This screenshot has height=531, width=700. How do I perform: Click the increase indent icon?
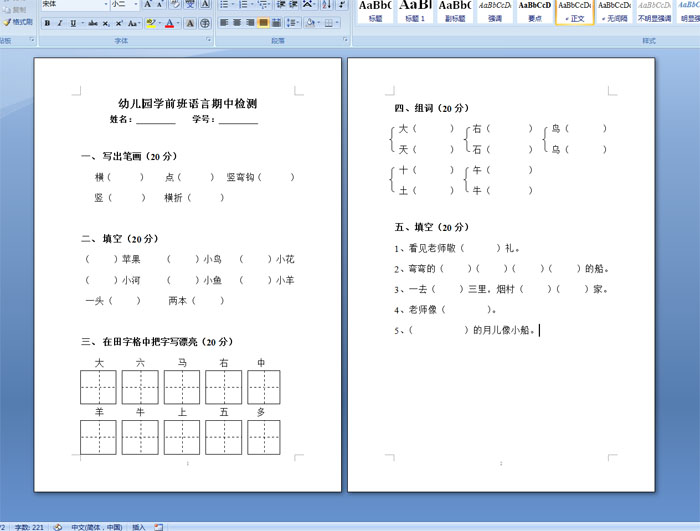coord(293,4)
